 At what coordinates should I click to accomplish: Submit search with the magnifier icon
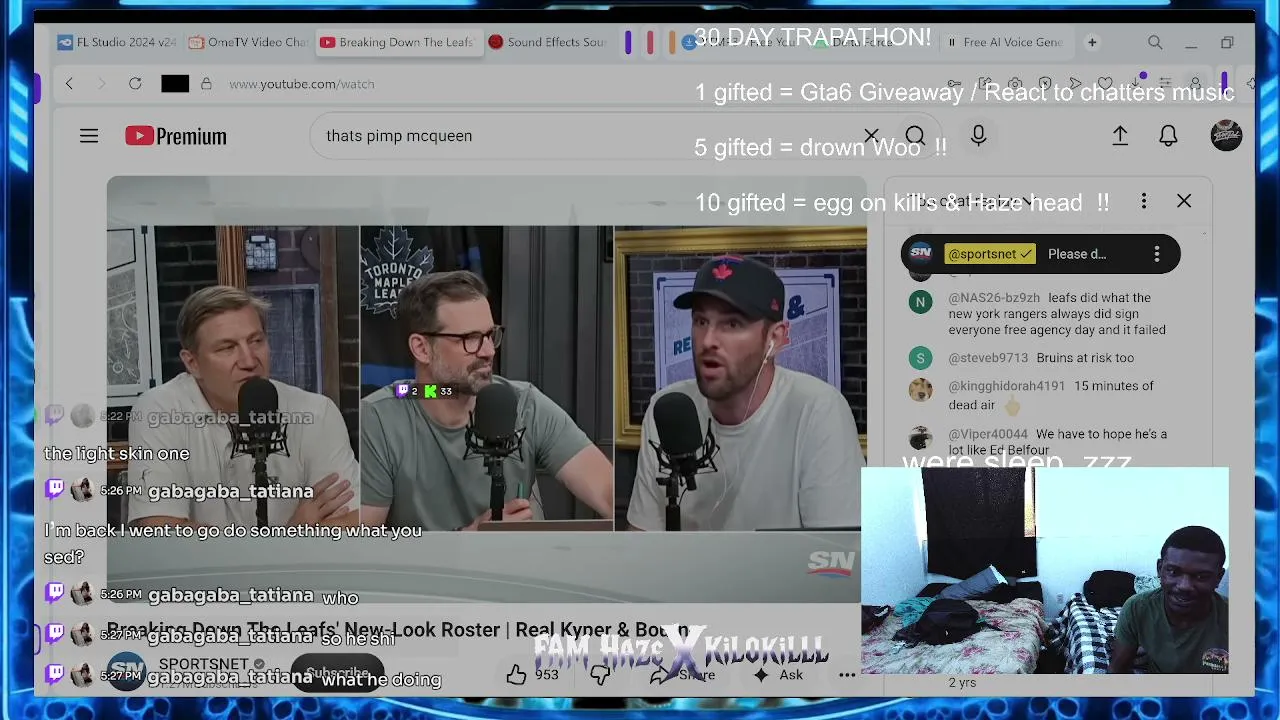[x=915, y=136]
